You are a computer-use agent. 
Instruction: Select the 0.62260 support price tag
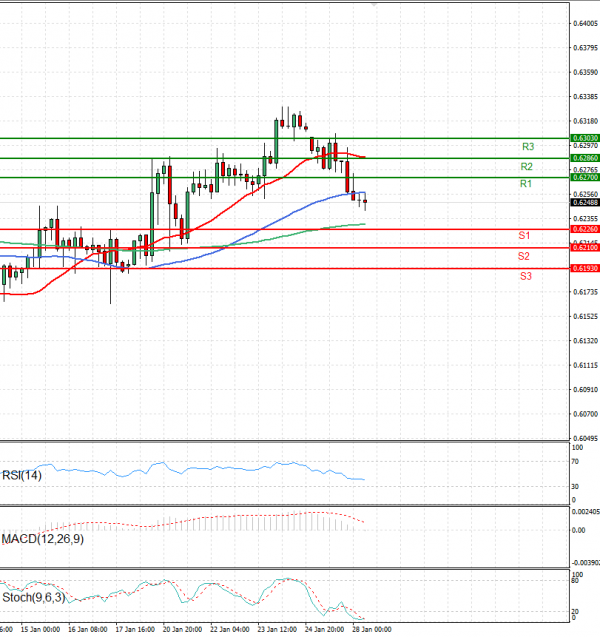[585, 230]
